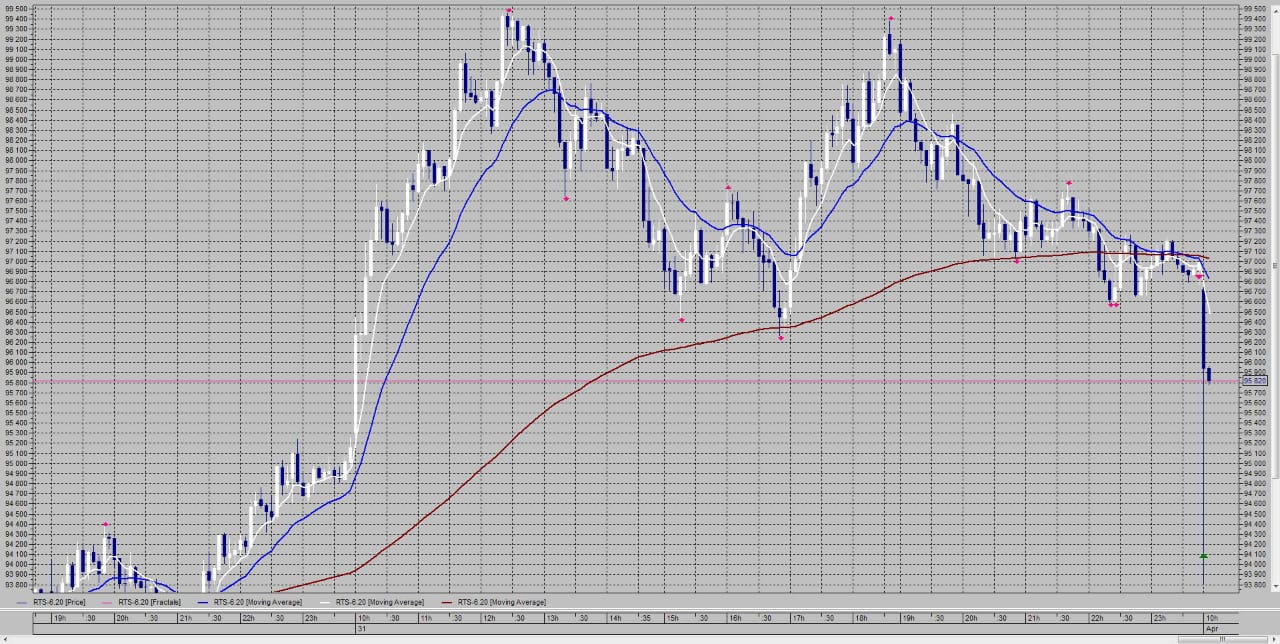The width and height of the screenshot is (1280, 644).
Task: Select the dark red Moving Average legend entry
Action: coord(502,602)
